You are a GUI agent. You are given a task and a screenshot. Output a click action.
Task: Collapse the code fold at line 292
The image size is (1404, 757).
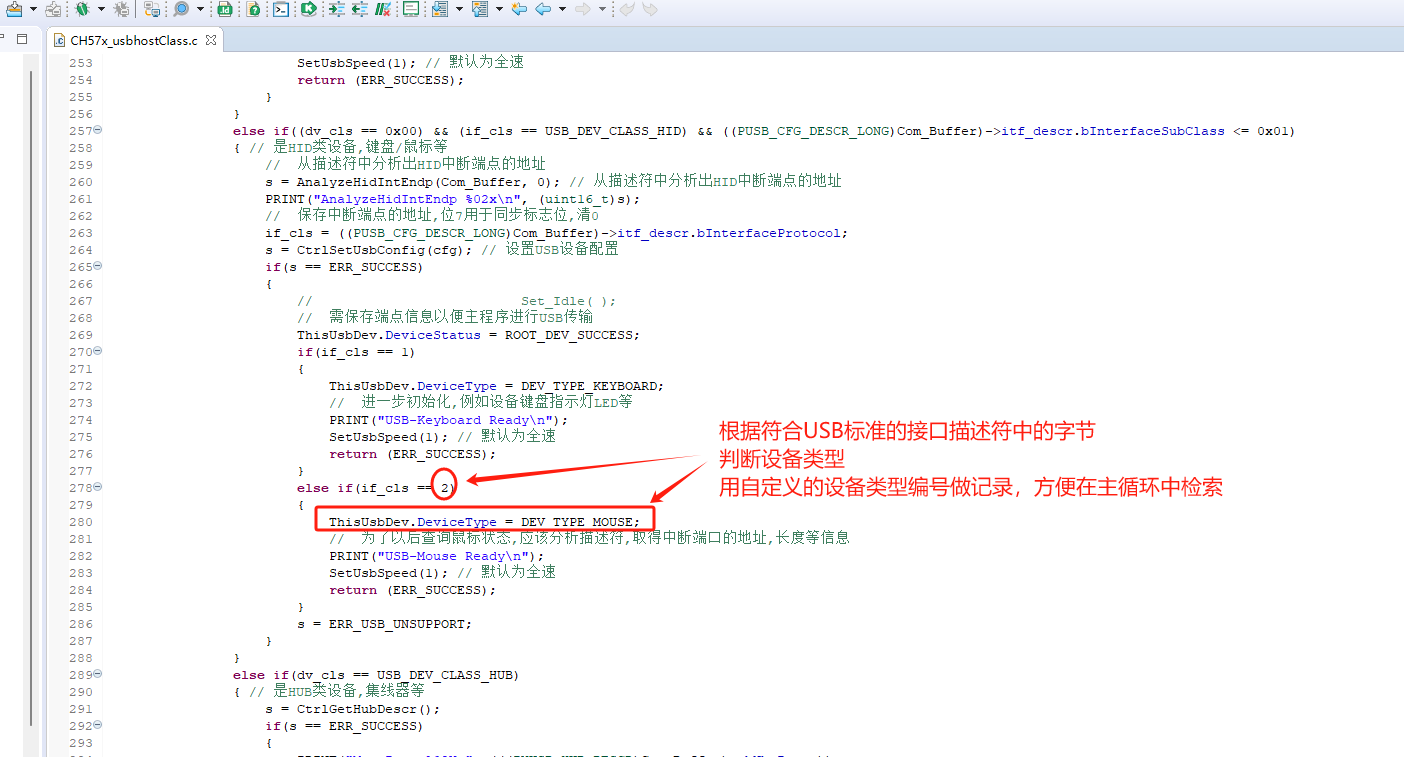tap(98, 725)
